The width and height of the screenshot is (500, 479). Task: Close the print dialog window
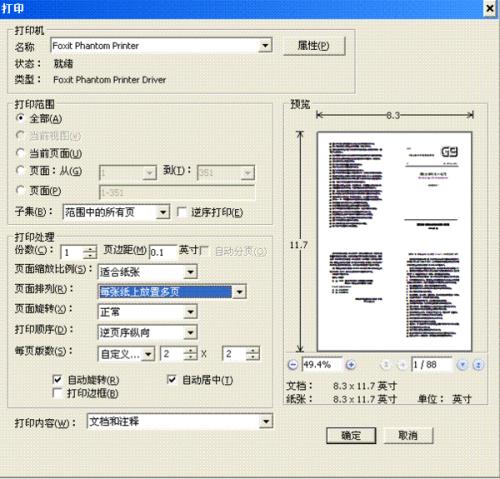[490, 8]
